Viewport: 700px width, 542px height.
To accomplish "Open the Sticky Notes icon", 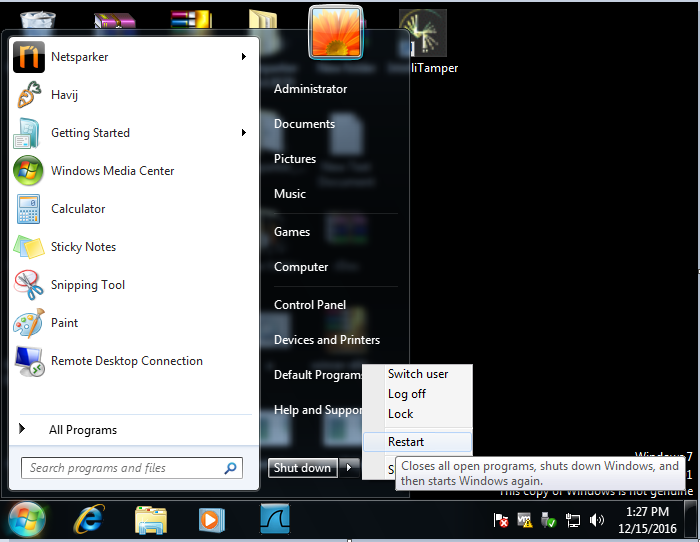I will (29, 247).
